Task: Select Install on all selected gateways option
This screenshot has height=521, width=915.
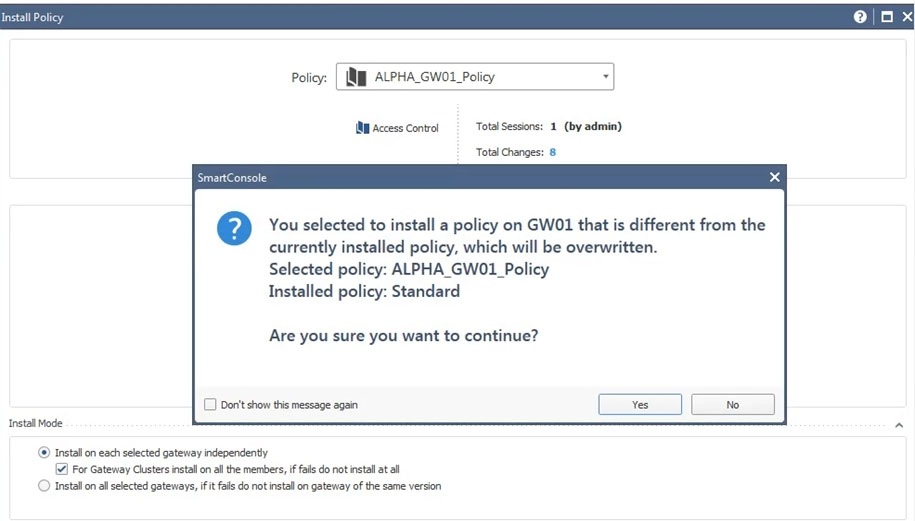Action: click(x=44, y=486)
